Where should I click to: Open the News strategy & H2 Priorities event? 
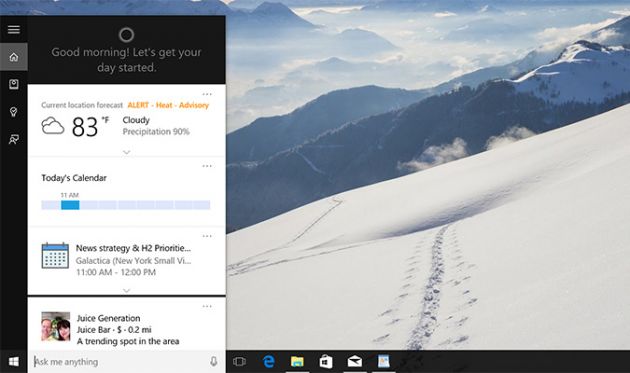point(133,248)
